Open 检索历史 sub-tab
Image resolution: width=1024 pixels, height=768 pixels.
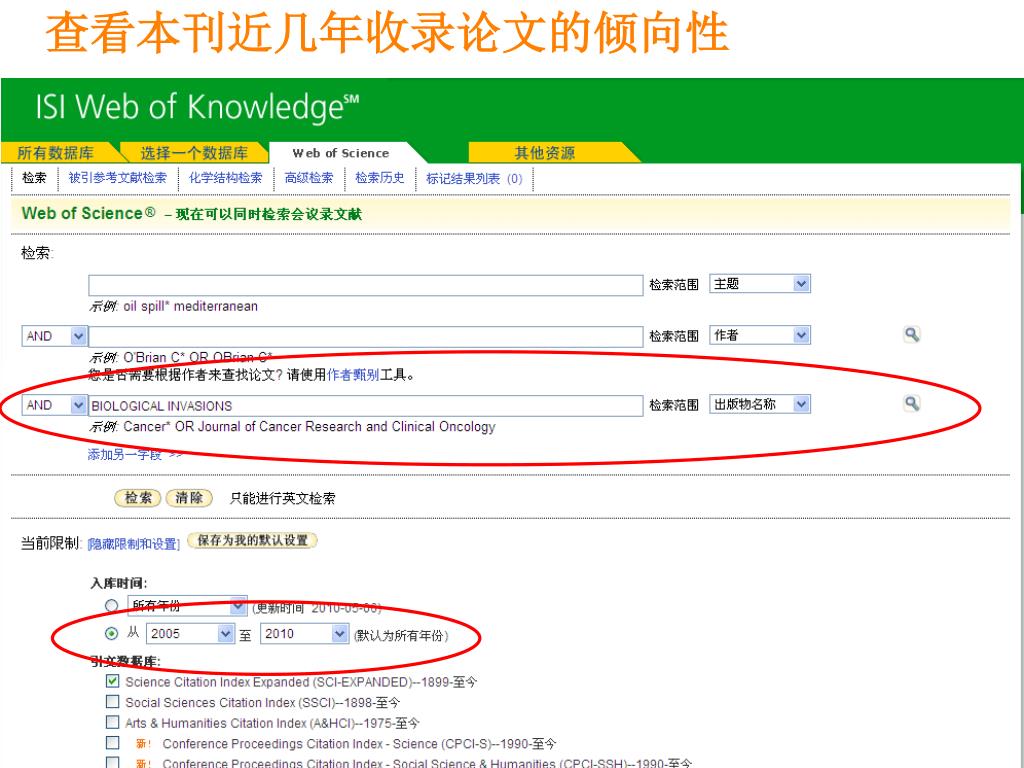pyautogui.click(x=379, y=178)
